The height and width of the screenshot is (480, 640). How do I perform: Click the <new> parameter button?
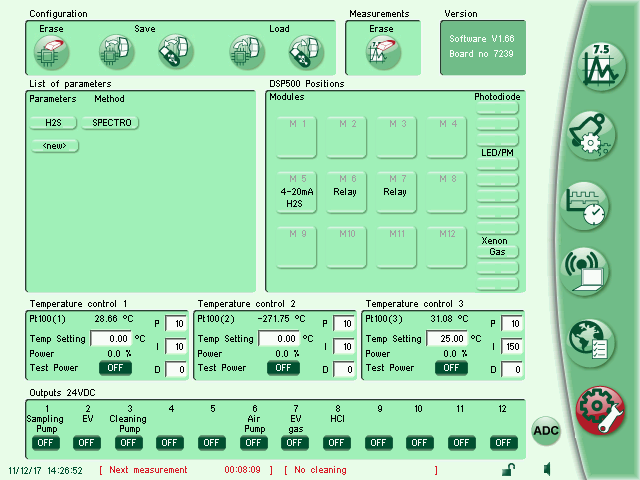point(54,146)
